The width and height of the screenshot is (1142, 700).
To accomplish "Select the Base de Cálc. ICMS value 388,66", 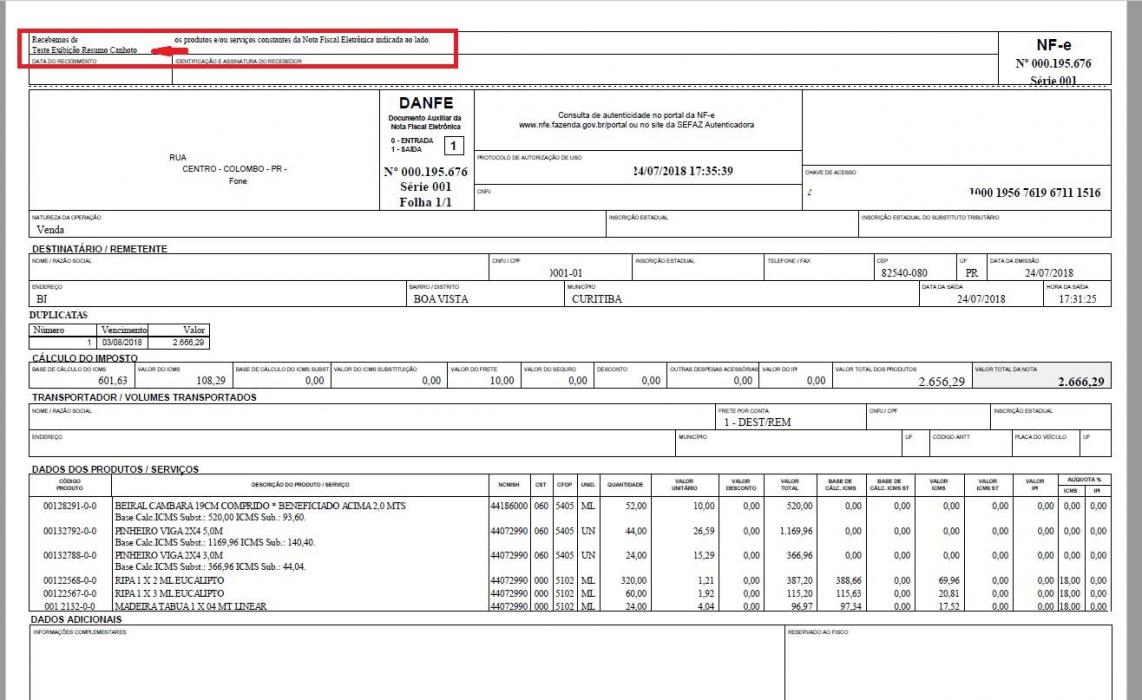I will click(x=848, y=581).
